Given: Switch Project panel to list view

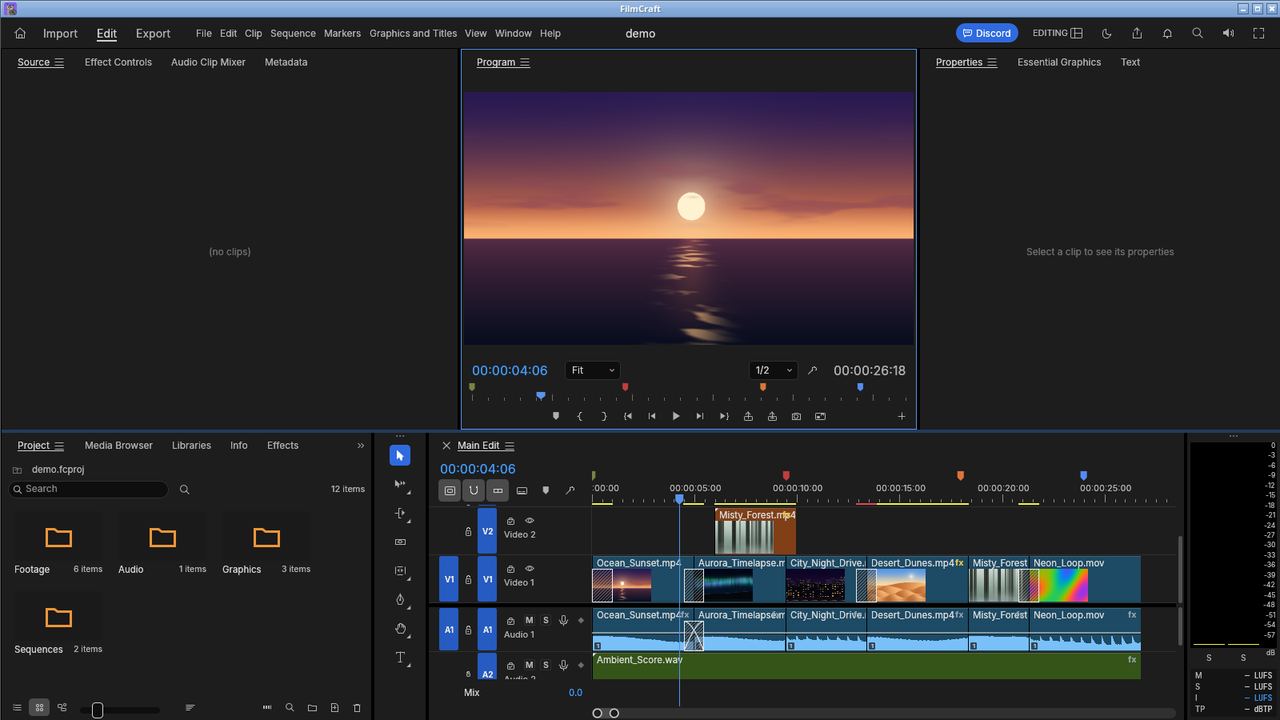Looking at the screenshot, I should pos(17,708).
